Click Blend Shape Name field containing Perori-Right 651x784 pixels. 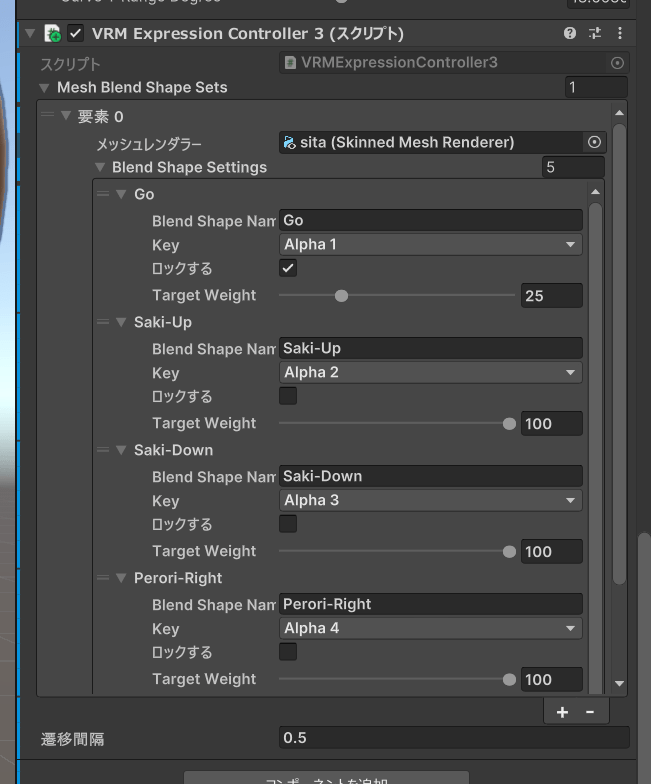point(430,604)
